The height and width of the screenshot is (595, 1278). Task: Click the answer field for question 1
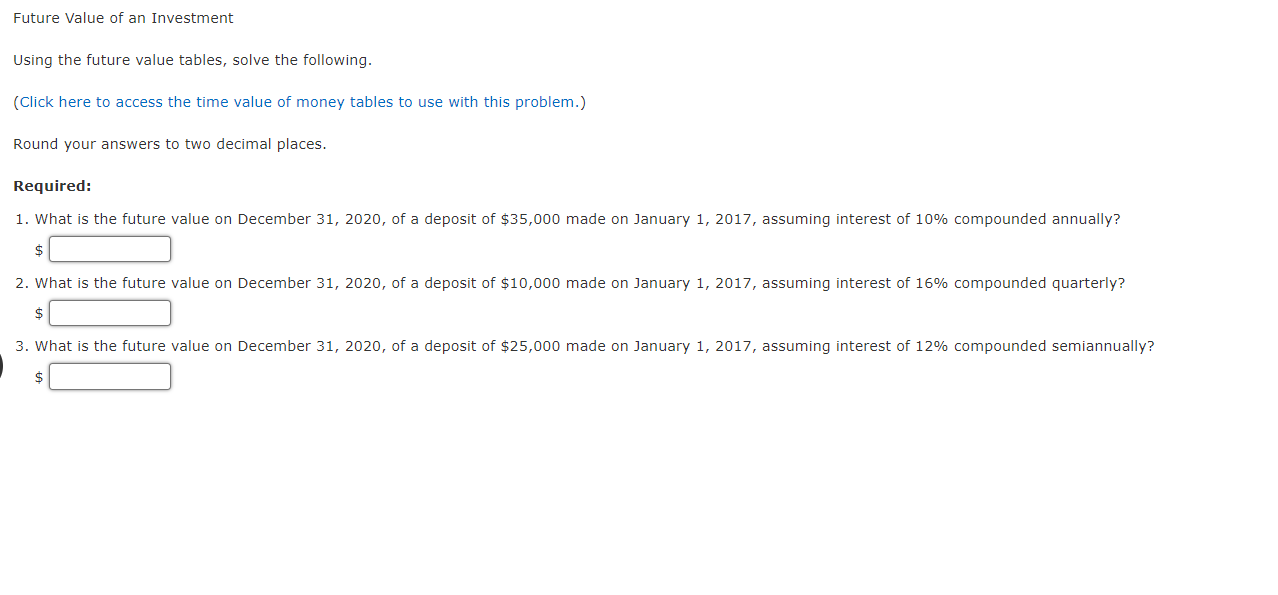click(110, 249)
